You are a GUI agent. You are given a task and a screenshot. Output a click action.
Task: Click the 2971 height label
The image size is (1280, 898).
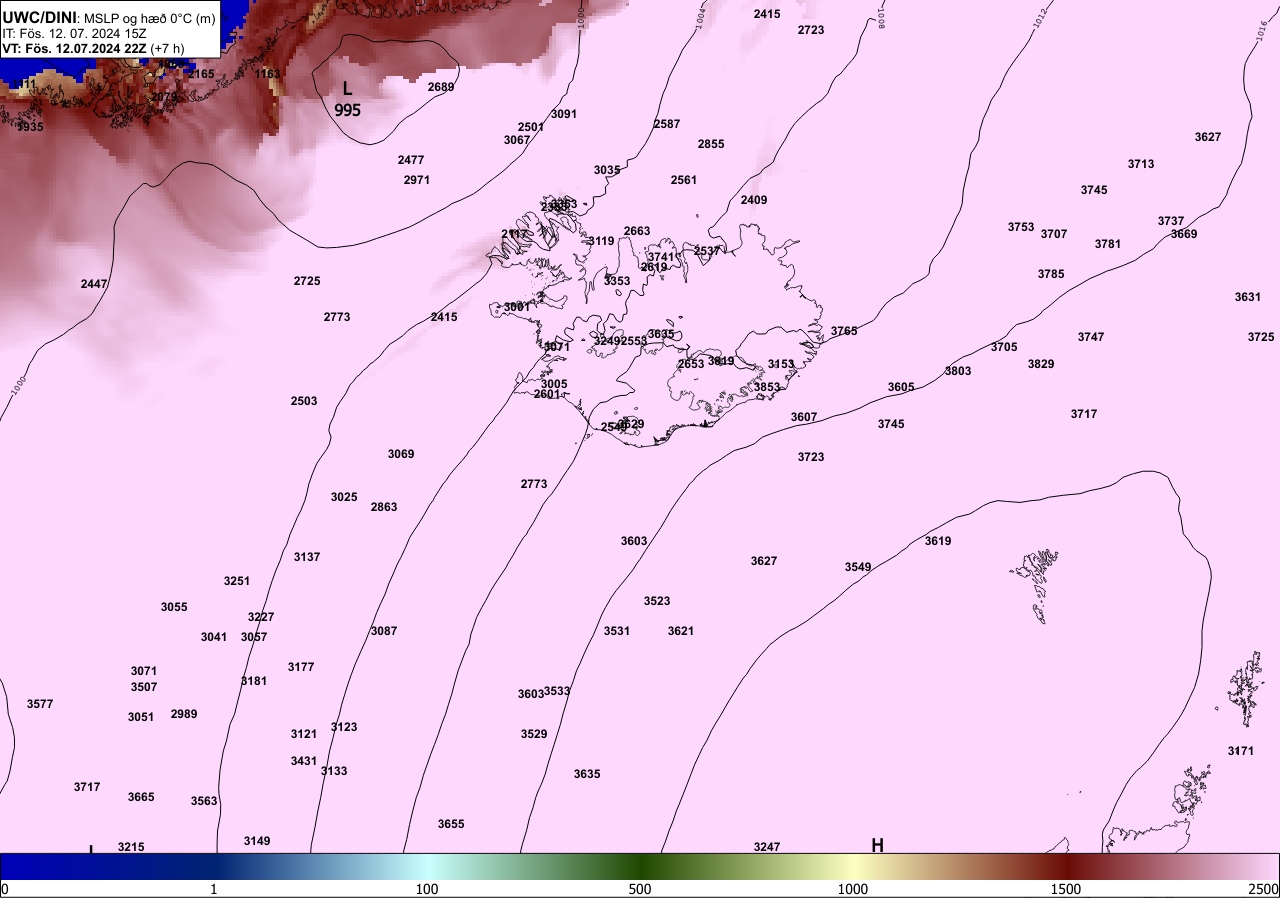[x=417, y=180]
